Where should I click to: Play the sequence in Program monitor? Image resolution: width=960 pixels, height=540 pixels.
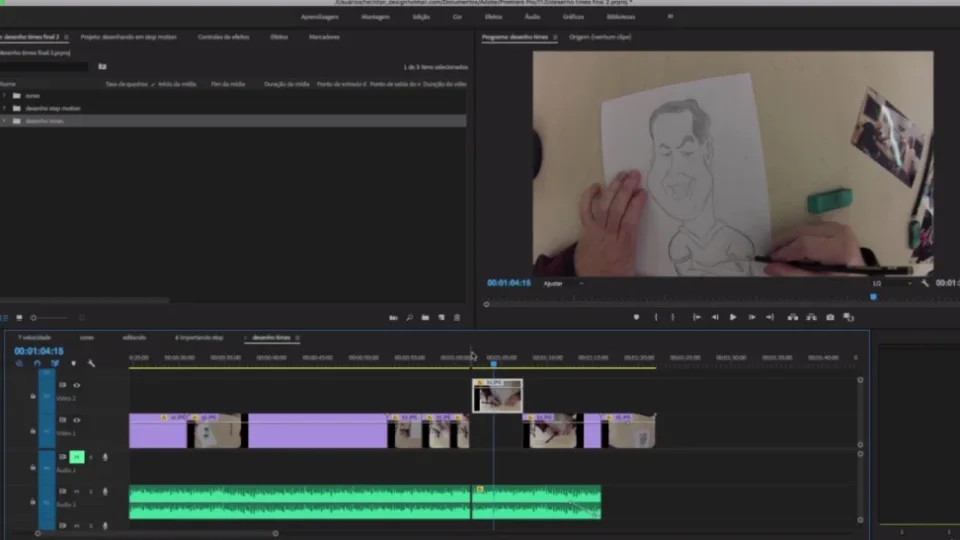[733, 317]
